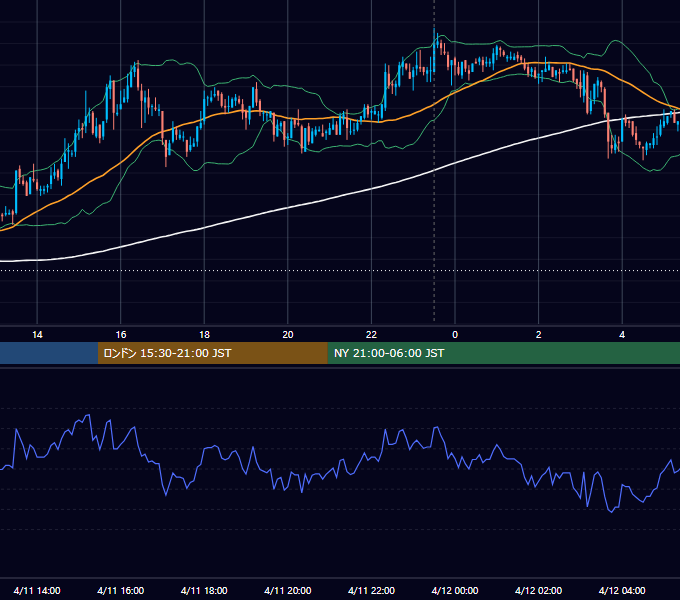Click the 4/12 02:00 time label
Image resolution: width=680 pixels, height=600 pixels.
[x=538, y=590]
